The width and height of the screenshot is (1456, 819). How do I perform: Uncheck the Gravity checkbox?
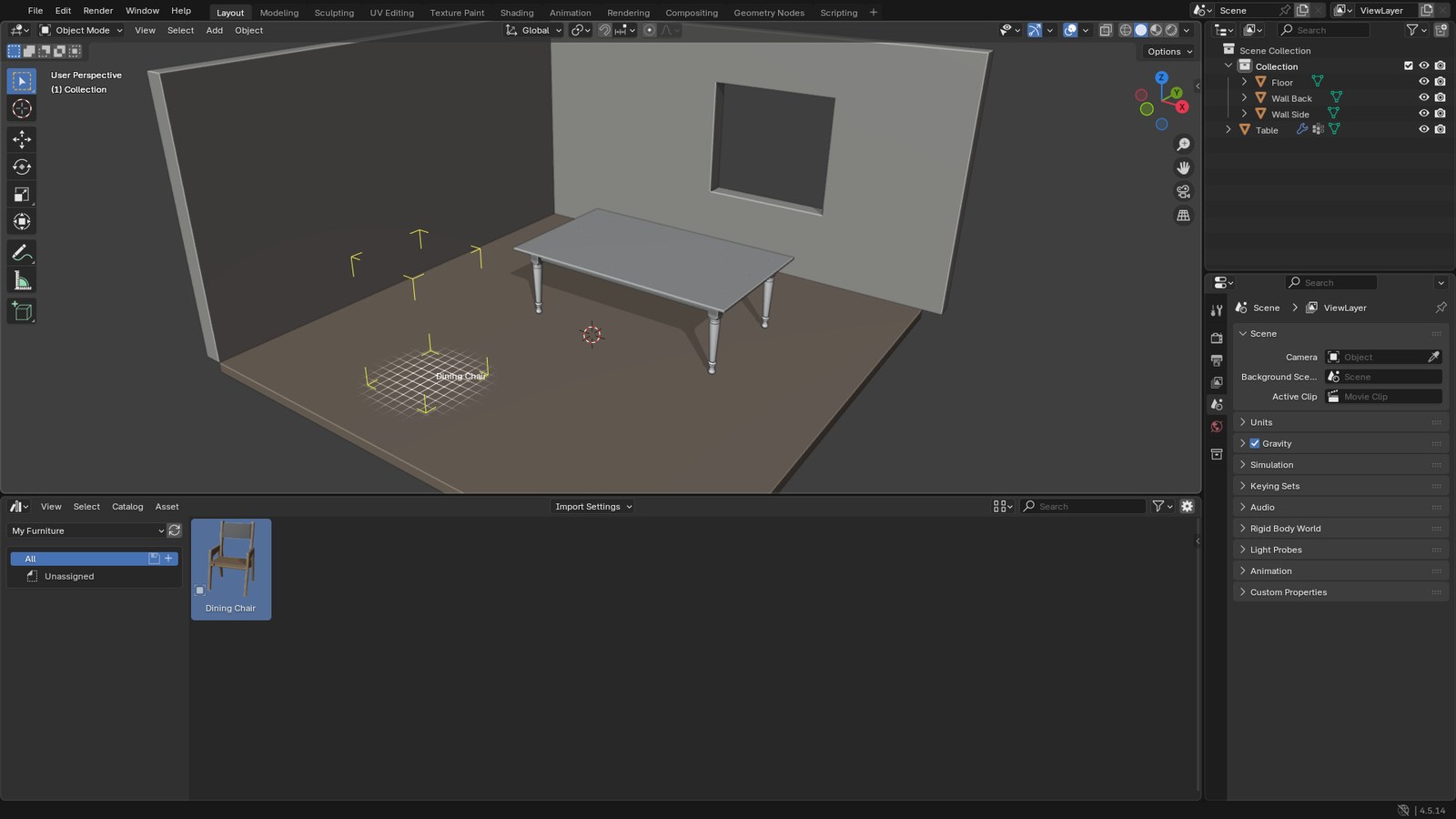coord(1255,443)
